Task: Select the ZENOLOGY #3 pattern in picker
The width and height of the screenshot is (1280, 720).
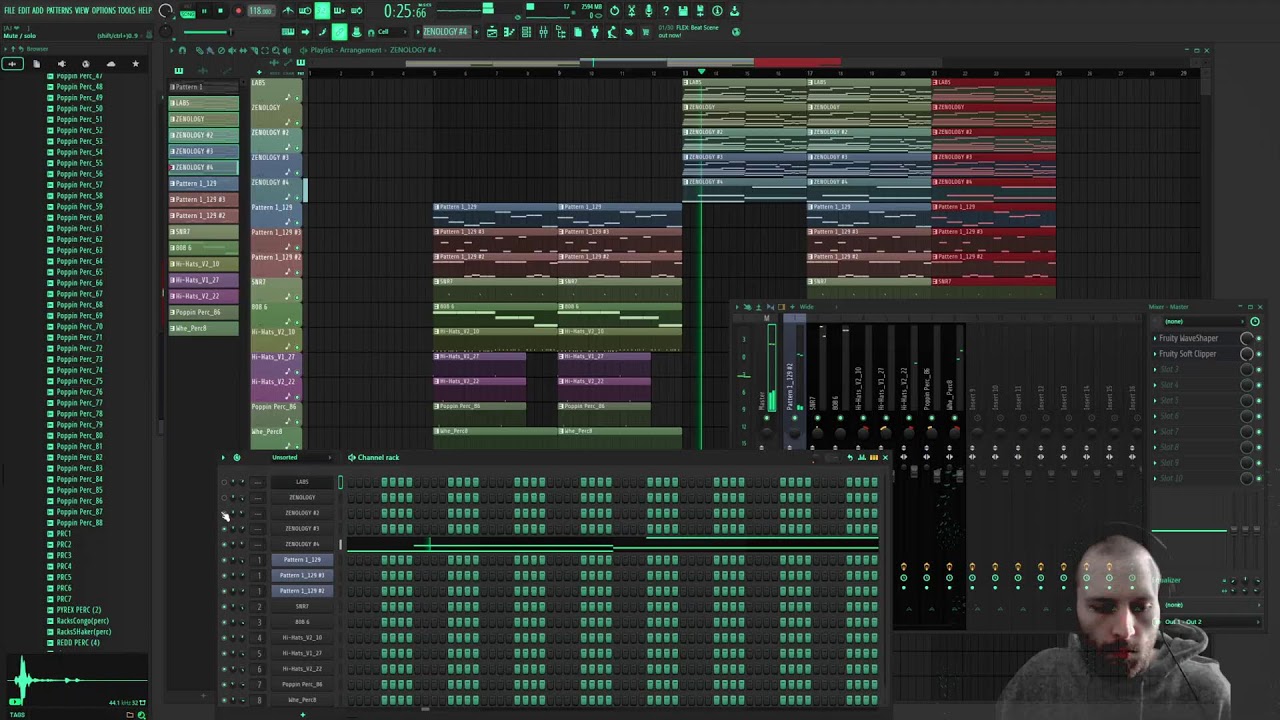Action: (x=204, y=151)
